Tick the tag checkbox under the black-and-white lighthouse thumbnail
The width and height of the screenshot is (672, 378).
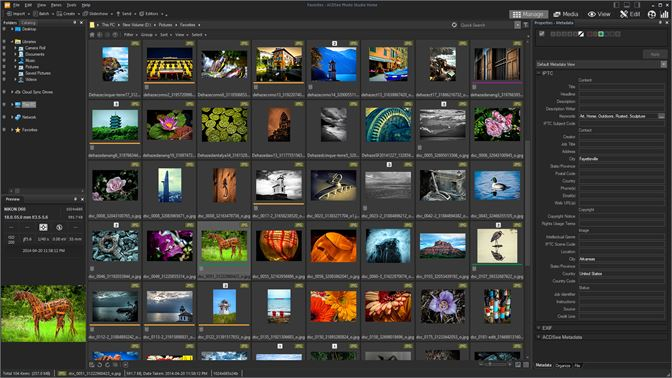[255, 208]
